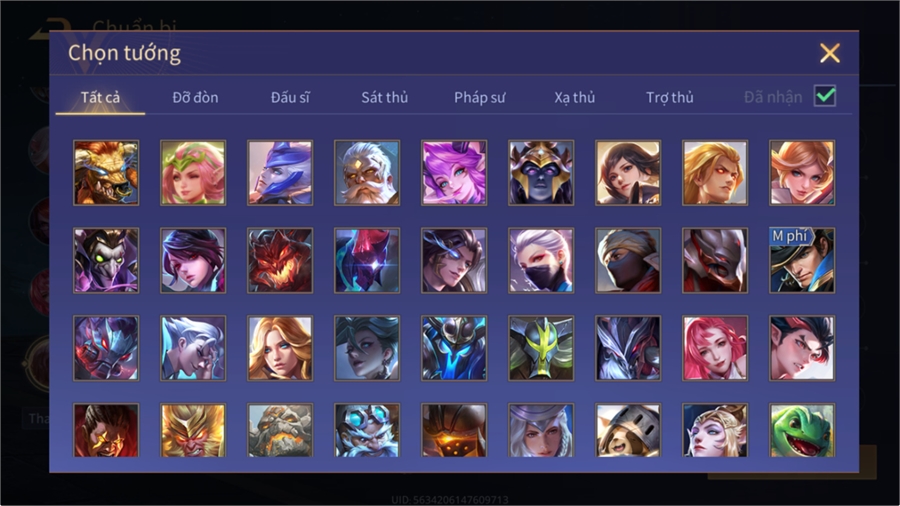Choose the purple-haired girl hero portrait
900x506 pixels.
point(454,173)
